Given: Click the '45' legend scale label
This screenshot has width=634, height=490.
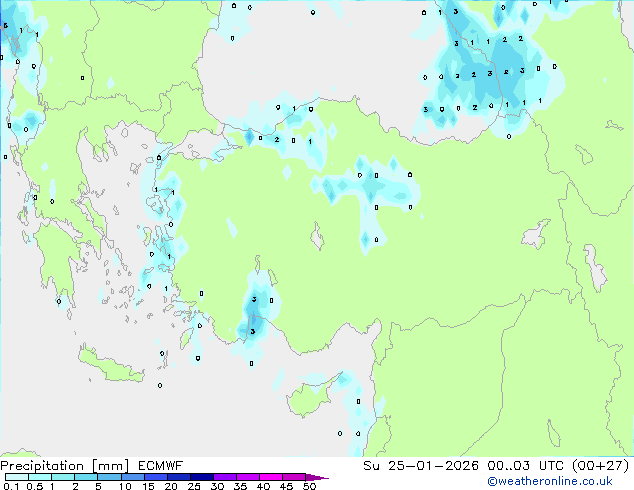Looking at the screenshot, I should [x=286, y=486].
